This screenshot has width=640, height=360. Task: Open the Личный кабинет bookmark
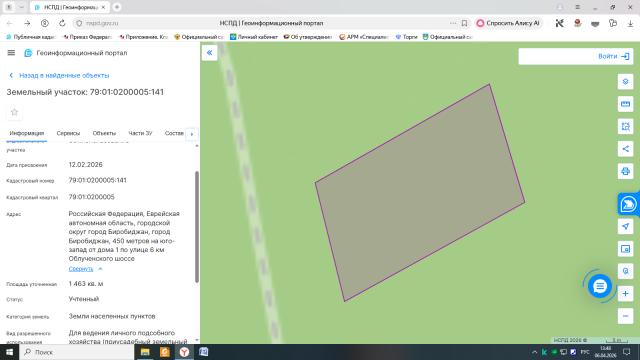coord(254,37)
